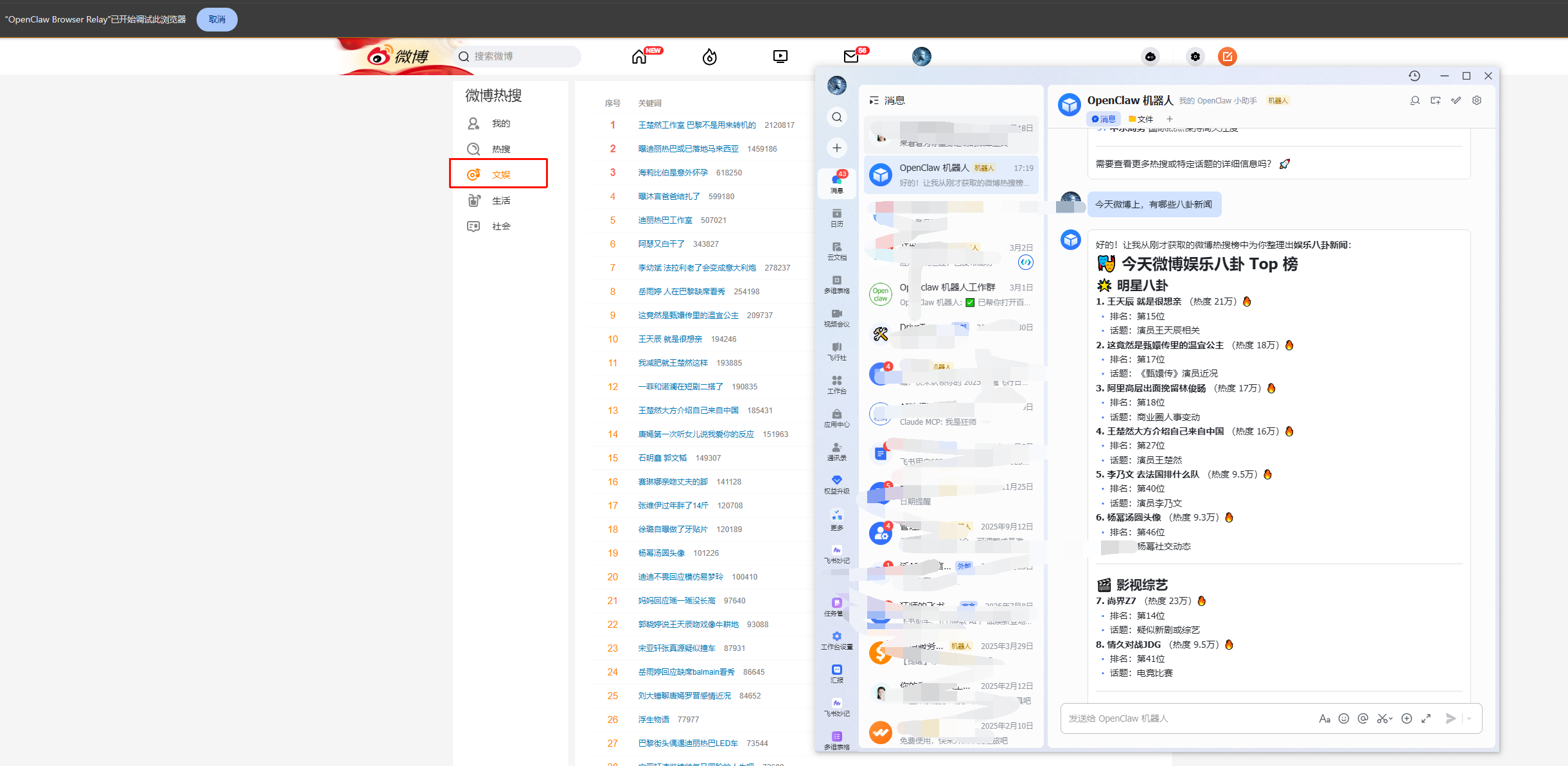Expand the input box to fullscreen
The width and height of the screenshot is (1568, 766).
(x=1426, y=718)
